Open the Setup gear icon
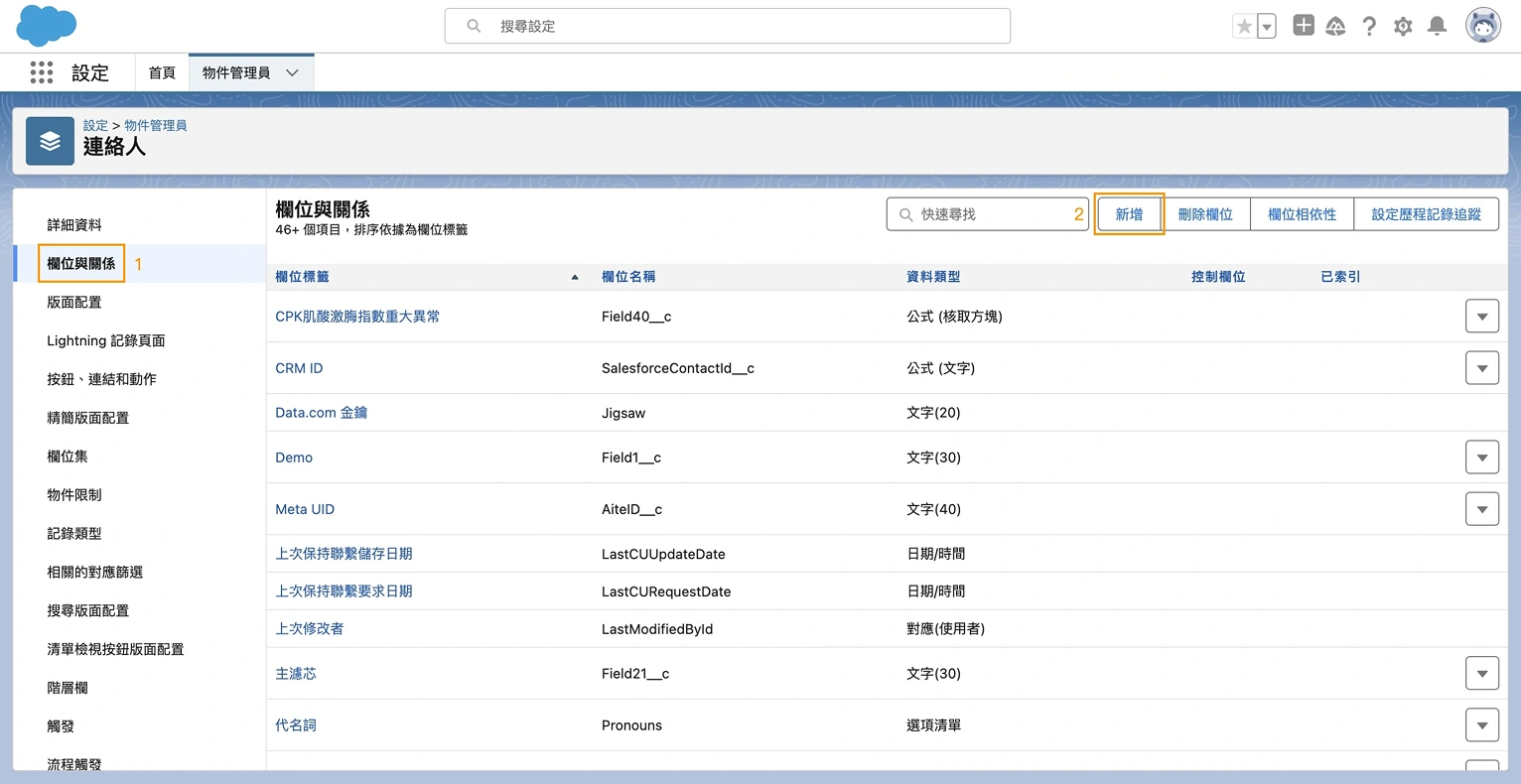 [x=1403, y=26]
